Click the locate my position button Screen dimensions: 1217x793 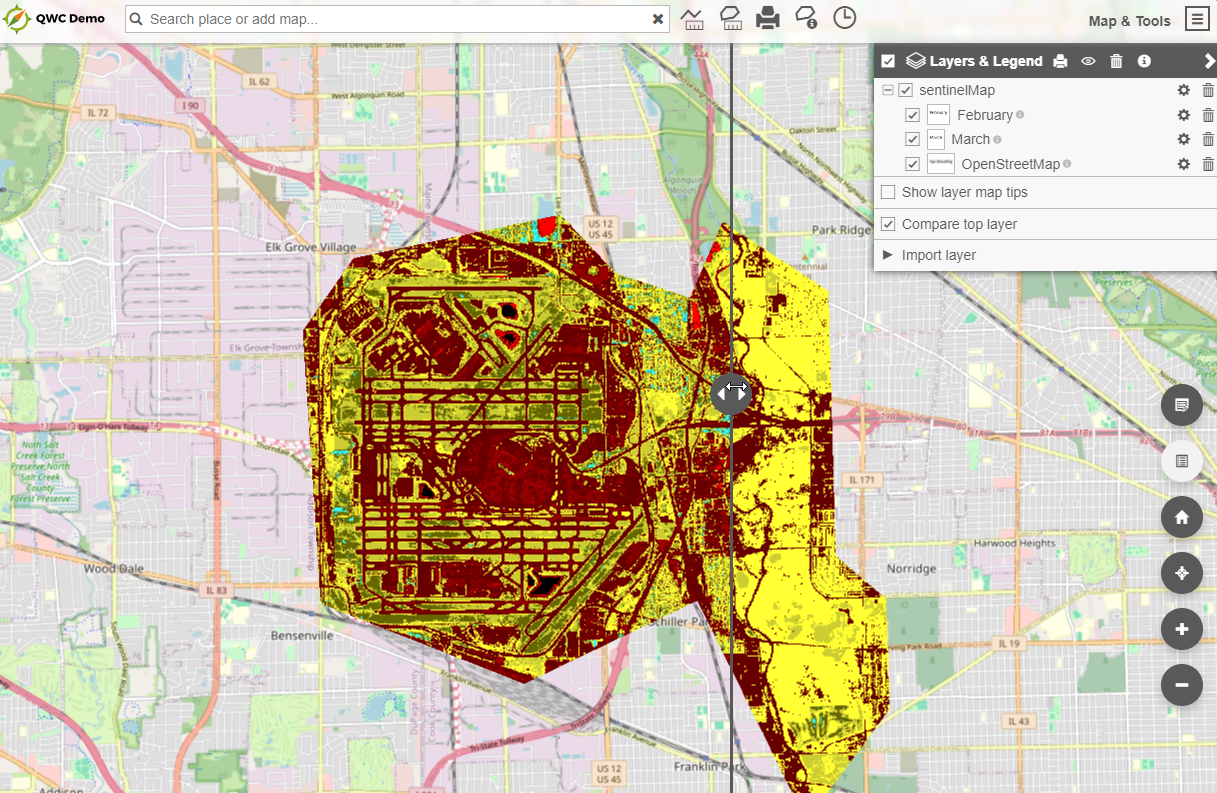click(x=1181, y=573)
